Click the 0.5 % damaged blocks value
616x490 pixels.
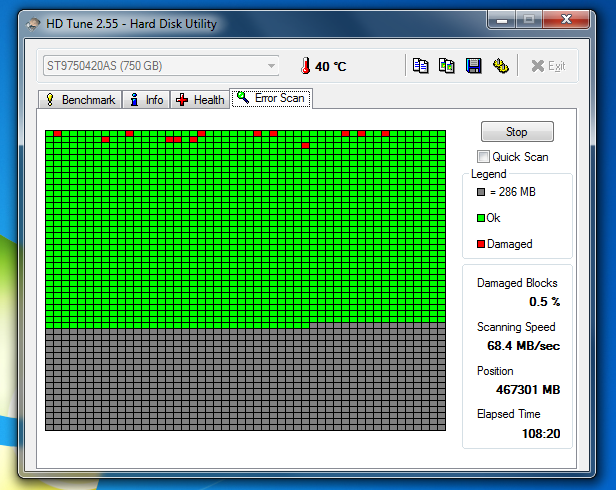[x=544, y=301]
